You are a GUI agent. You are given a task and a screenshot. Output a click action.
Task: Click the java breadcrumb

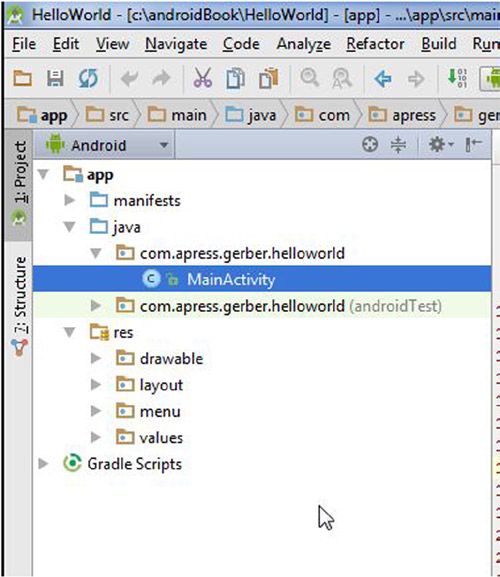tap(251, 116)
